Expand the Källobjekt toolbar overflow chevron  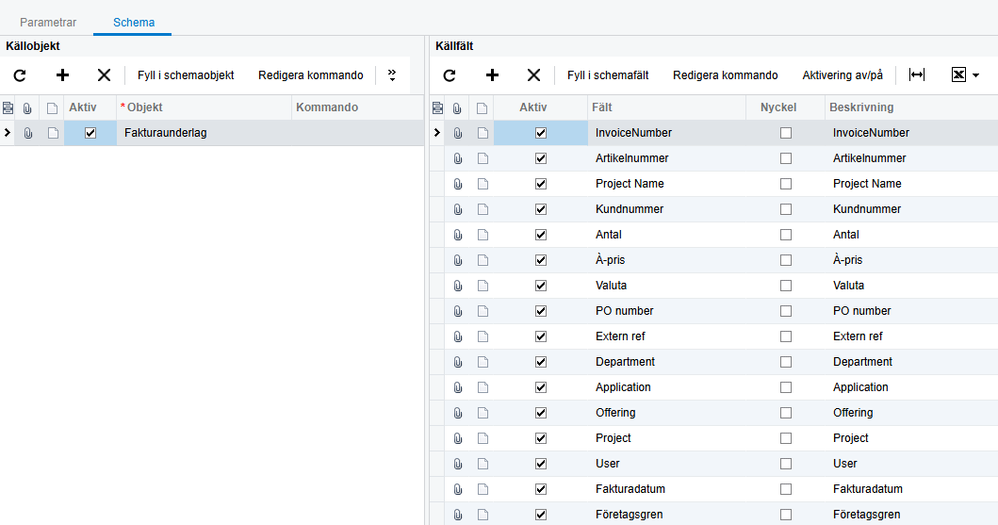(391, 75)
